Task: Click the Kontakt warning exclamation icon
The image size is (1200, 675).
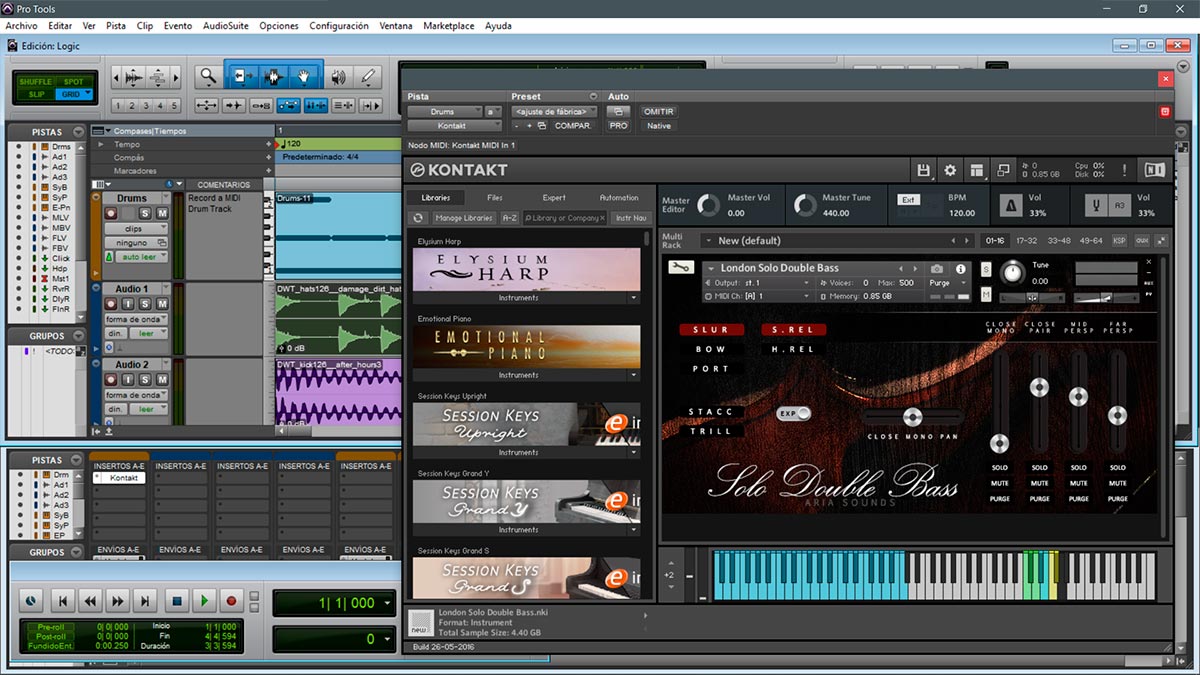Action: coord(1124,171)
